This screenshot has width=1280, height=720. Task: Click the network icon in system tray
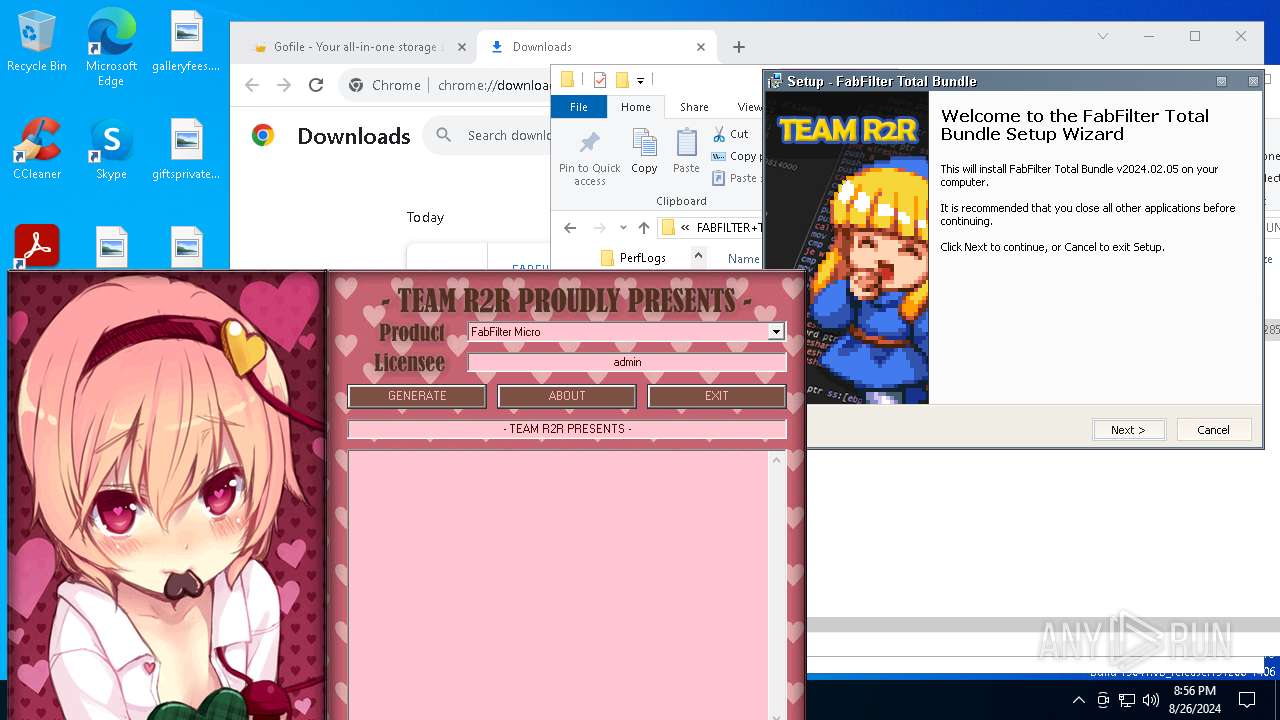[x=1126, y=700]
